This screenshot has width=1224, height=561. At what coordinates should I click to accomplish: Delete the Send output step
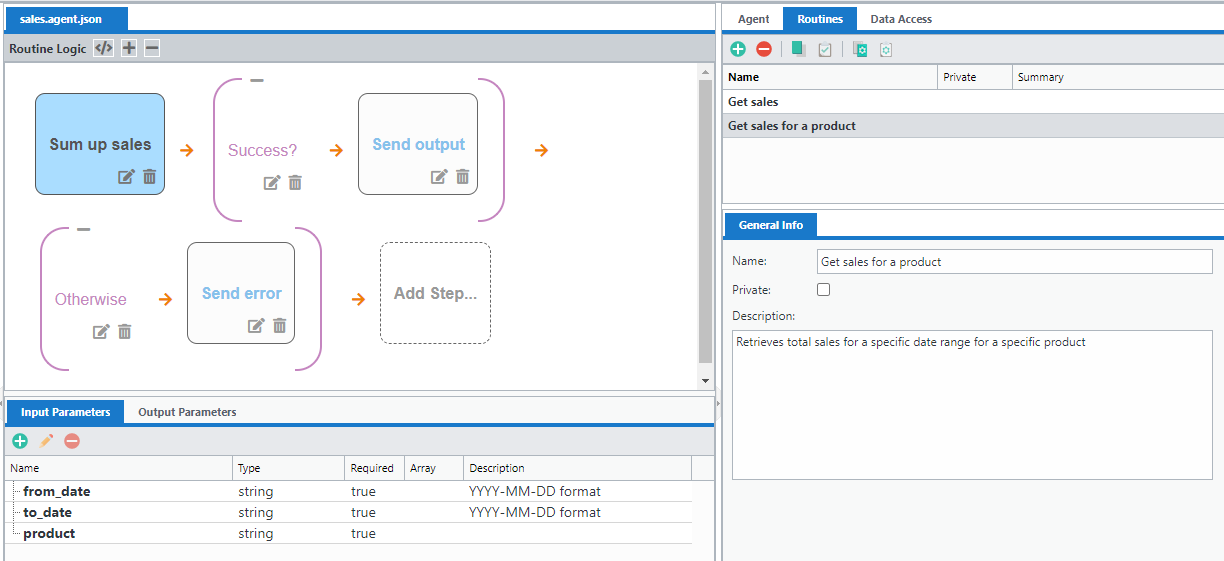(x=463, y=177)
